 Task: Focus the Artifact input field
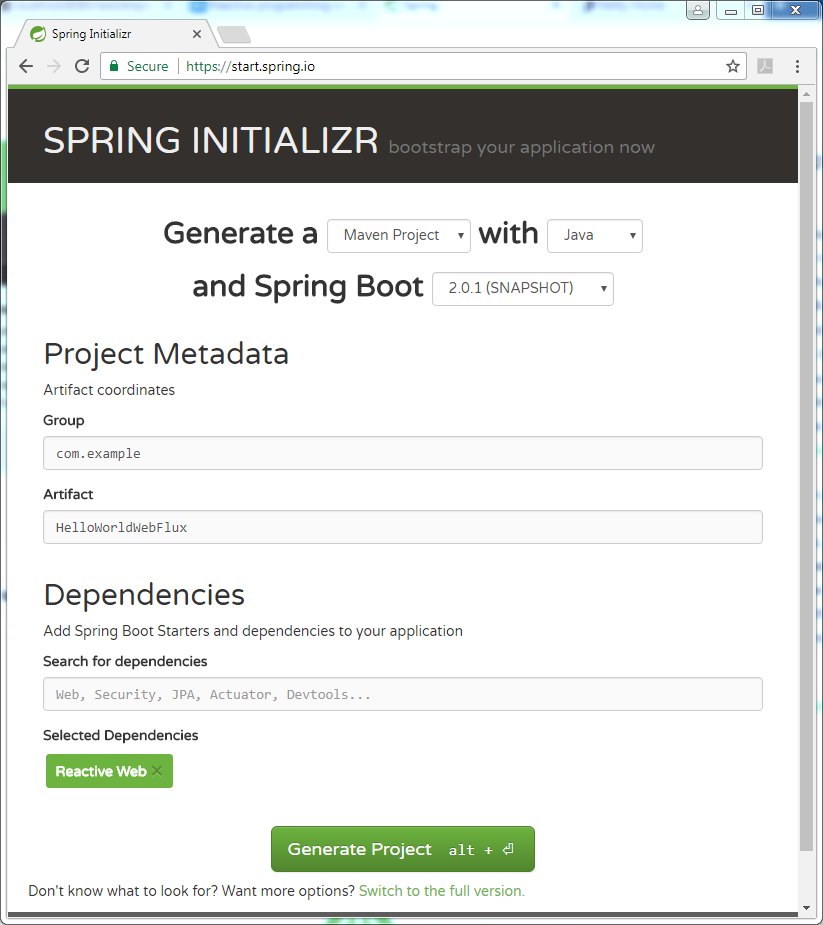403,527
